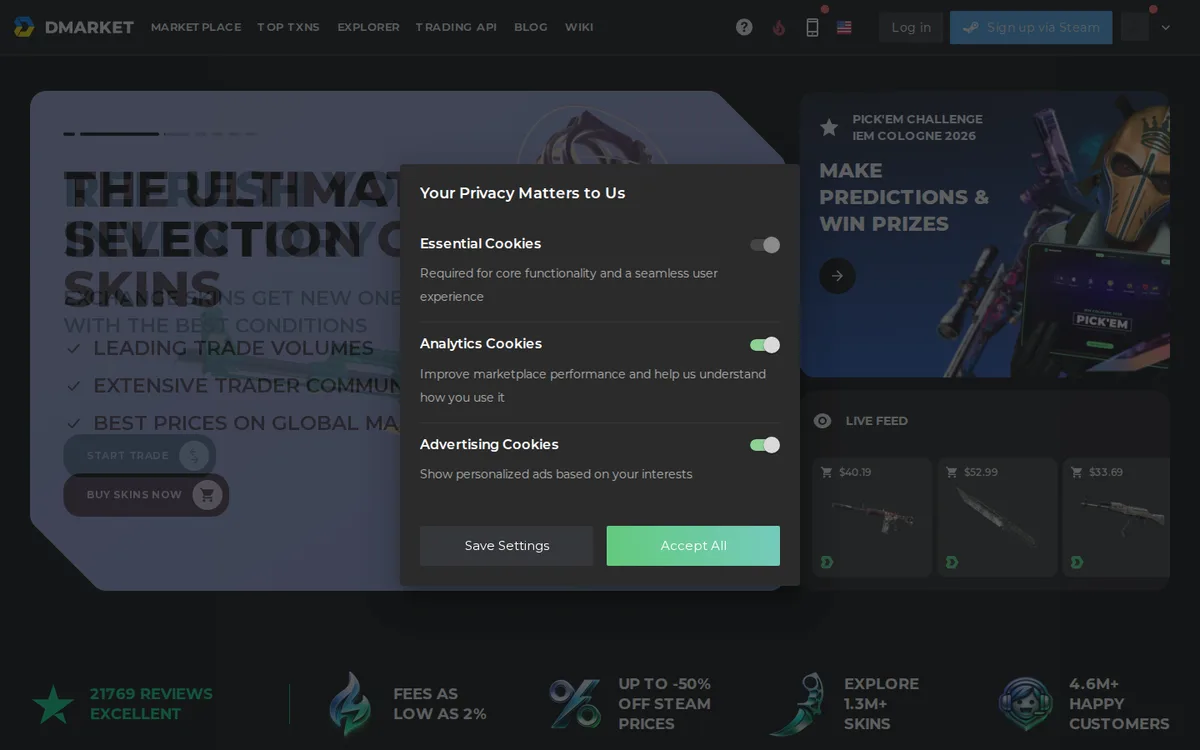
Task: Open the Wiki menu item
Action: [x=579, y=27]
